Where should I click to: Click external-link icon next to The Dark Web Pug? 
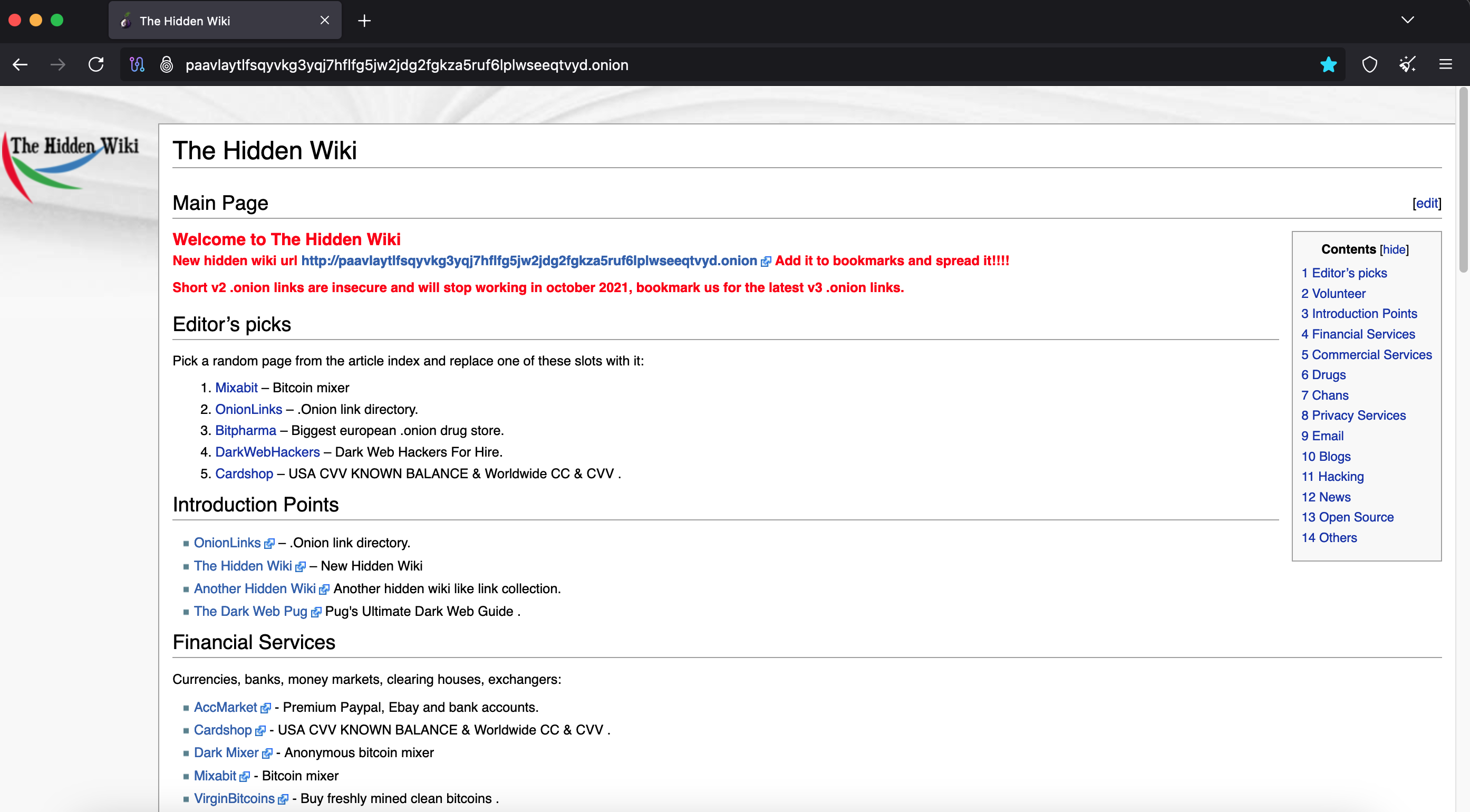(x=316, y=612)
